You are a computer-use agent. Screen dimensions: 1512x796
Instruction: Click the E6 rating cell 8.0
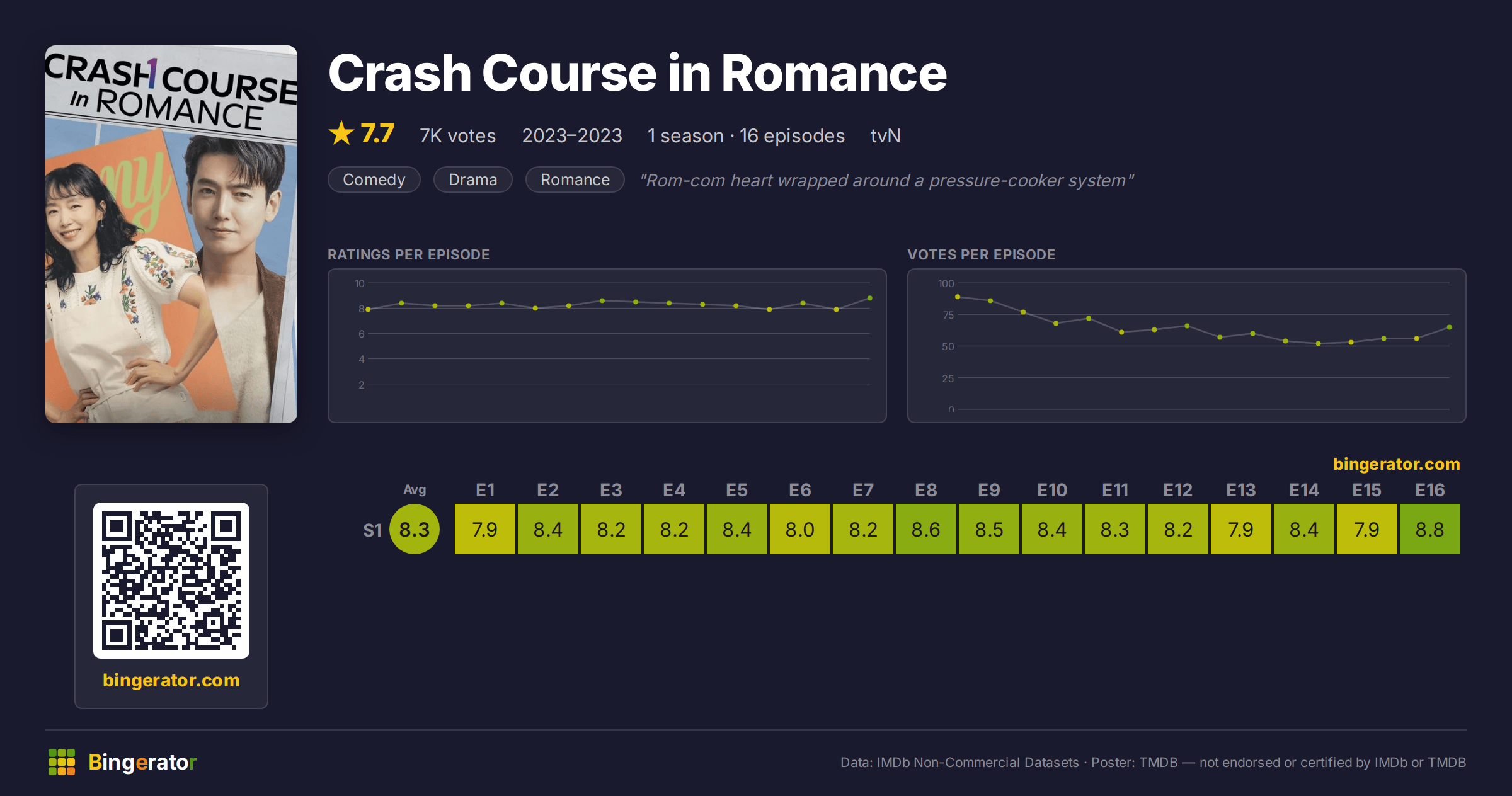pos(800,529)
